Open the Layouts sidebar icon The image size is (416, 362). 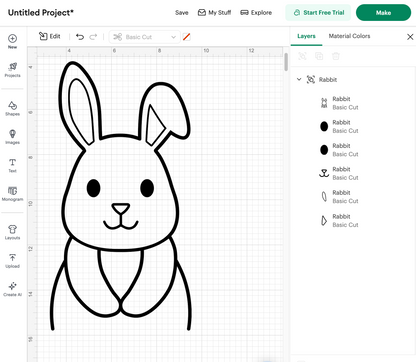pyautogui.click(x=12, y=229)
